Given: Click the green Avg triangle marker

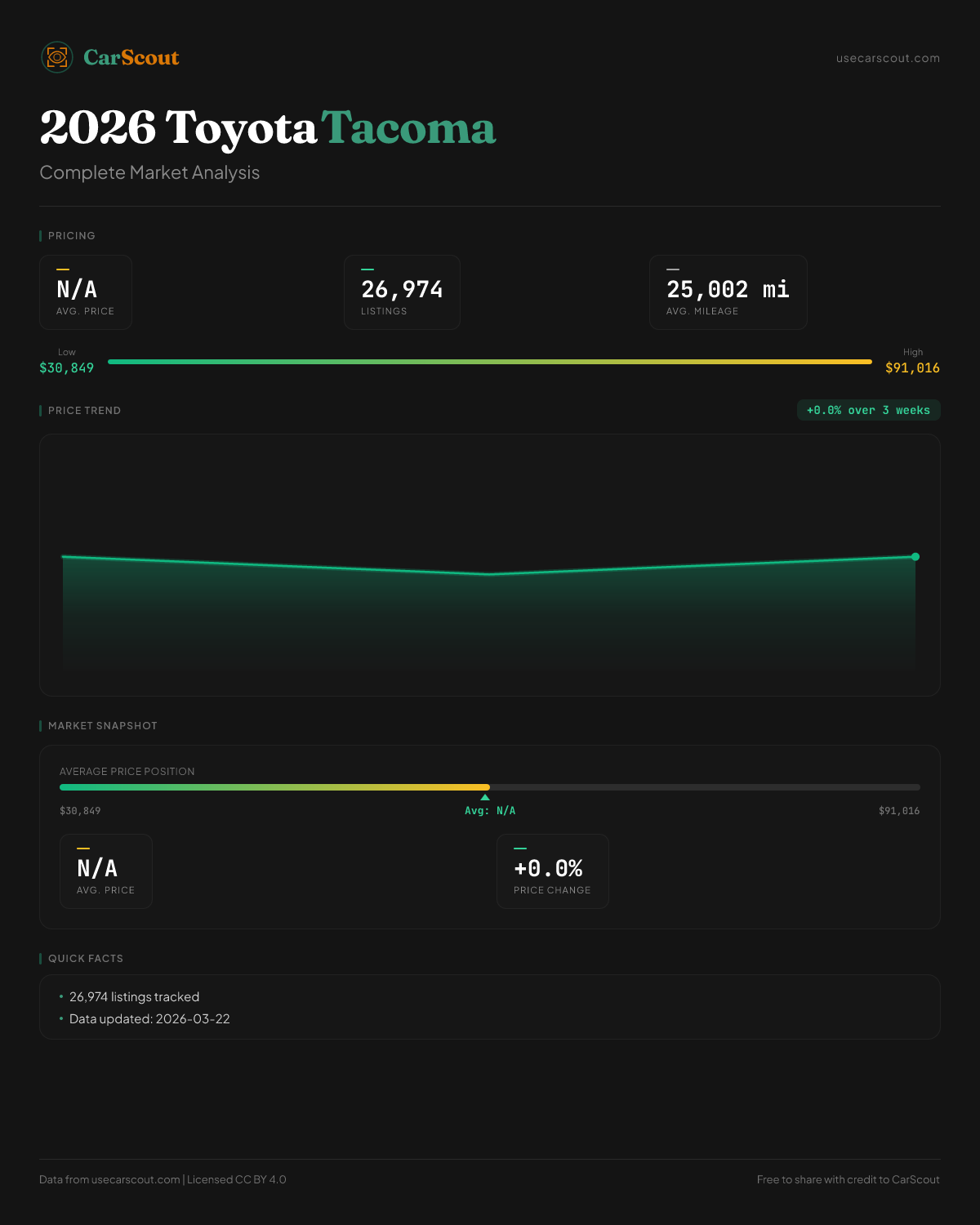Looking at the screenshot, I should tap(485, 798).
